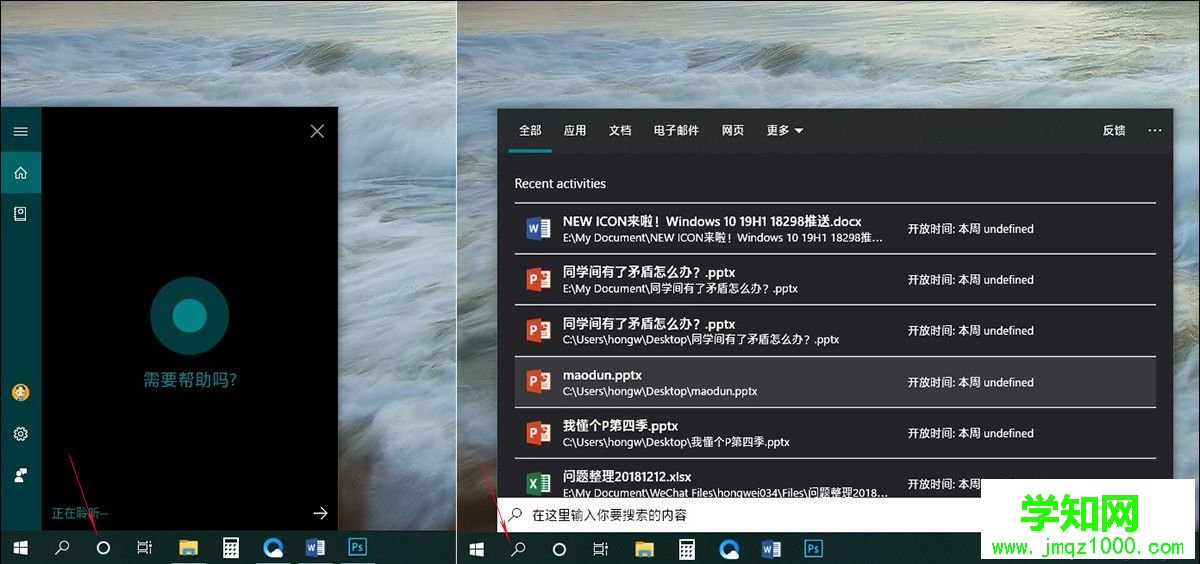Viewport: 1200px width, 564px height.
Task: Close the Cortana panel with the X
Action: tap(317, 131)
